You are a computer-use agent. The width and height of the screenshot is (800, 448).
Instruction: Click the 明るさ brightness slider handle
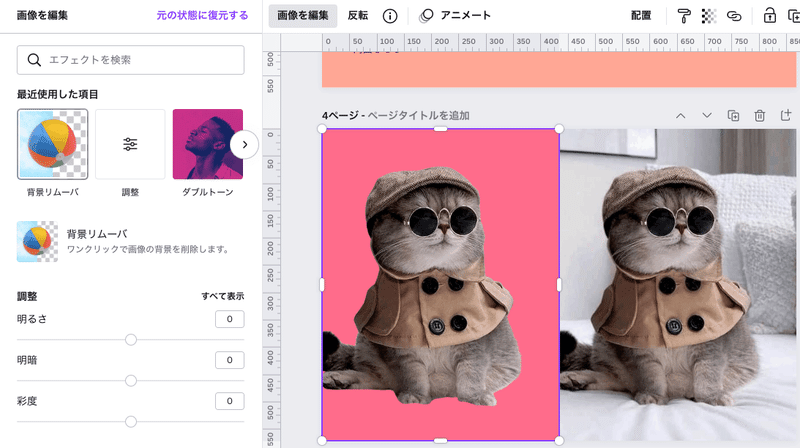(131, 340)
